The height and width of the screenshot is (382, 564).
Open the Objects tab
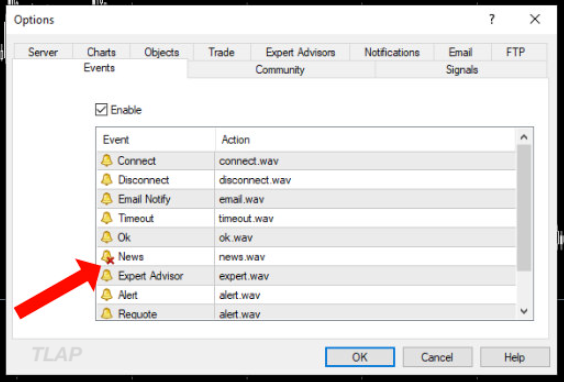pyautogui.click(x=162, y=52)
